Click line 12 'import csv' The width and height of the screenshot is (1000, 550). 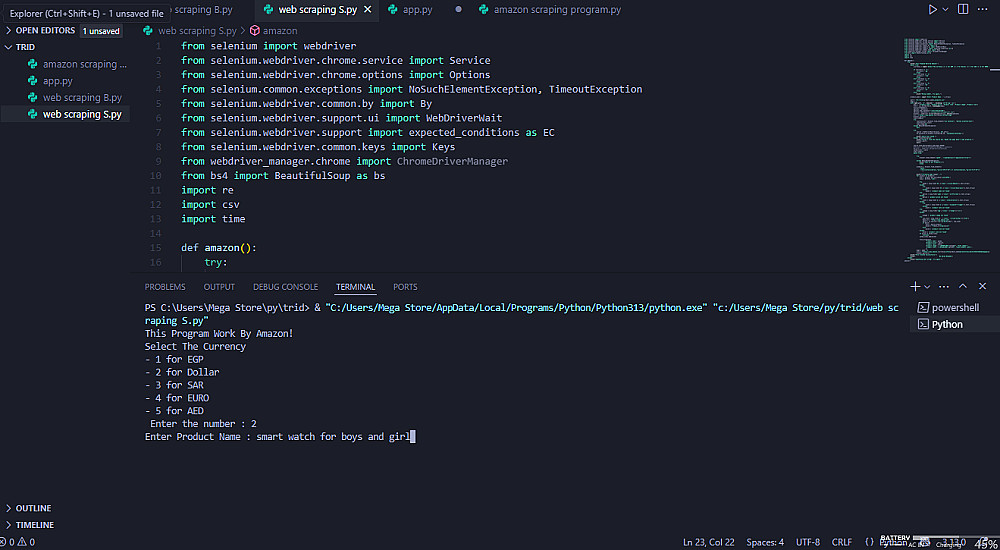(210, 204)
